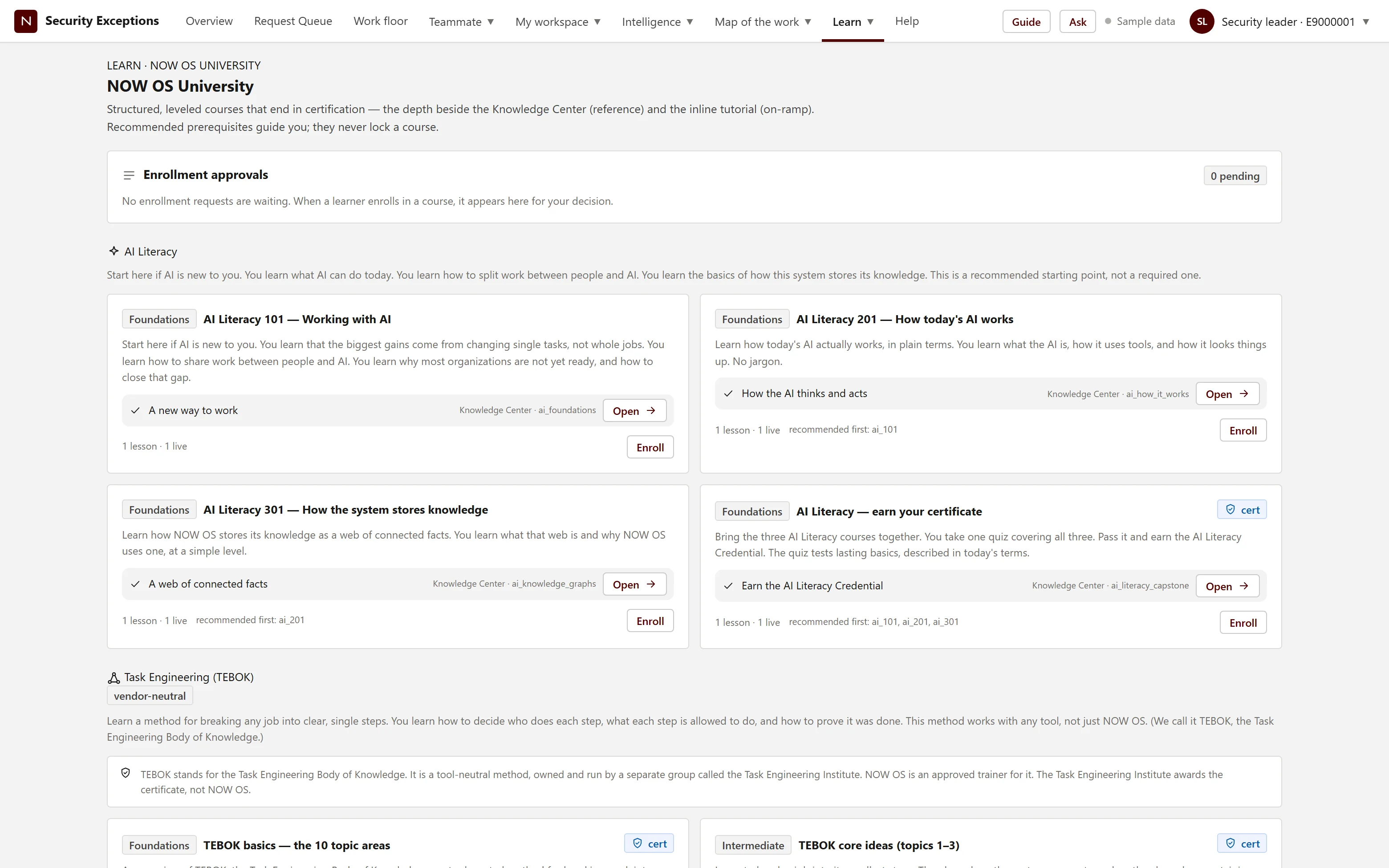Open the Request Queue tab
The width and height of the screenshot is (1389, 868).
293,21
